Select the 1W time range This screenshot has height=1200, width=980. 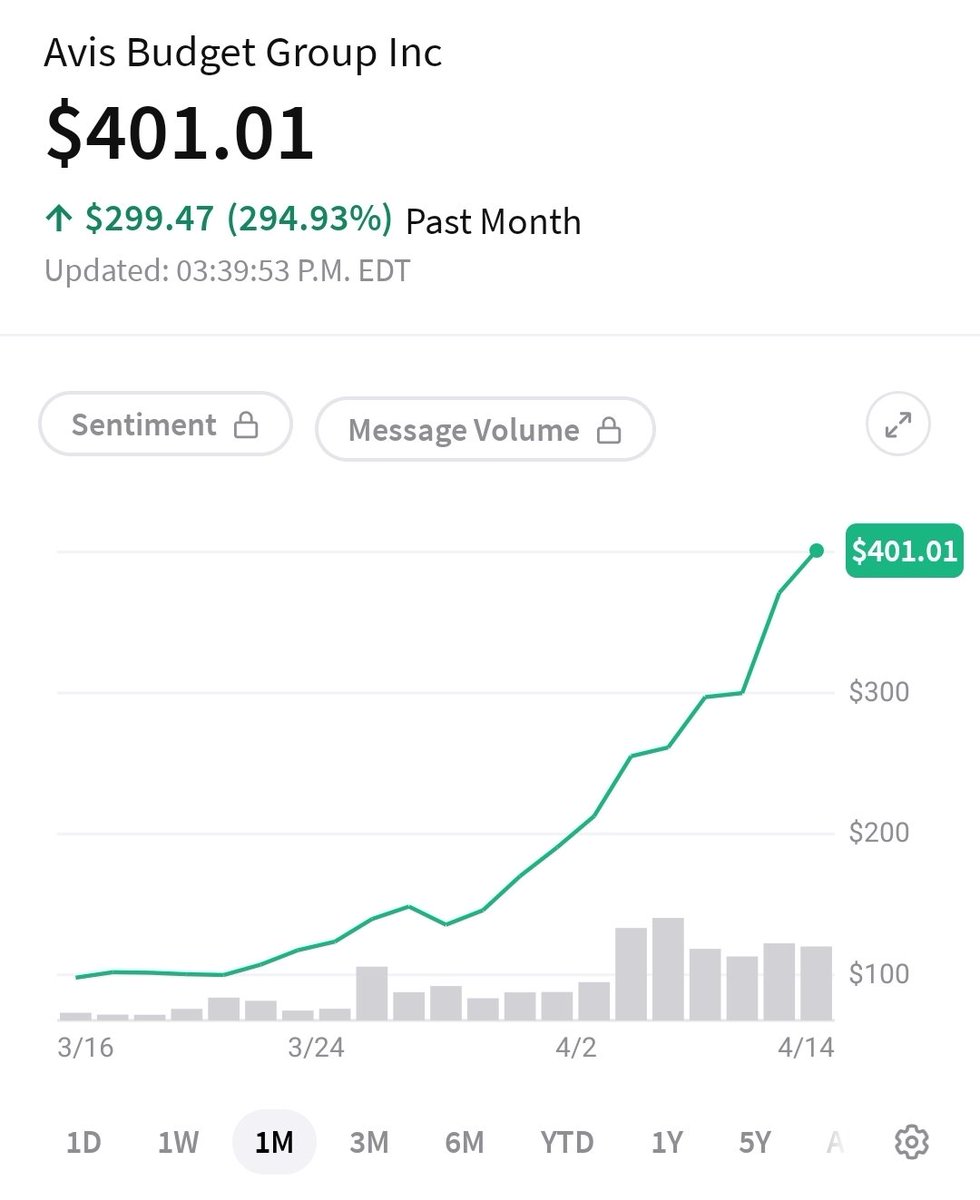179,1142
